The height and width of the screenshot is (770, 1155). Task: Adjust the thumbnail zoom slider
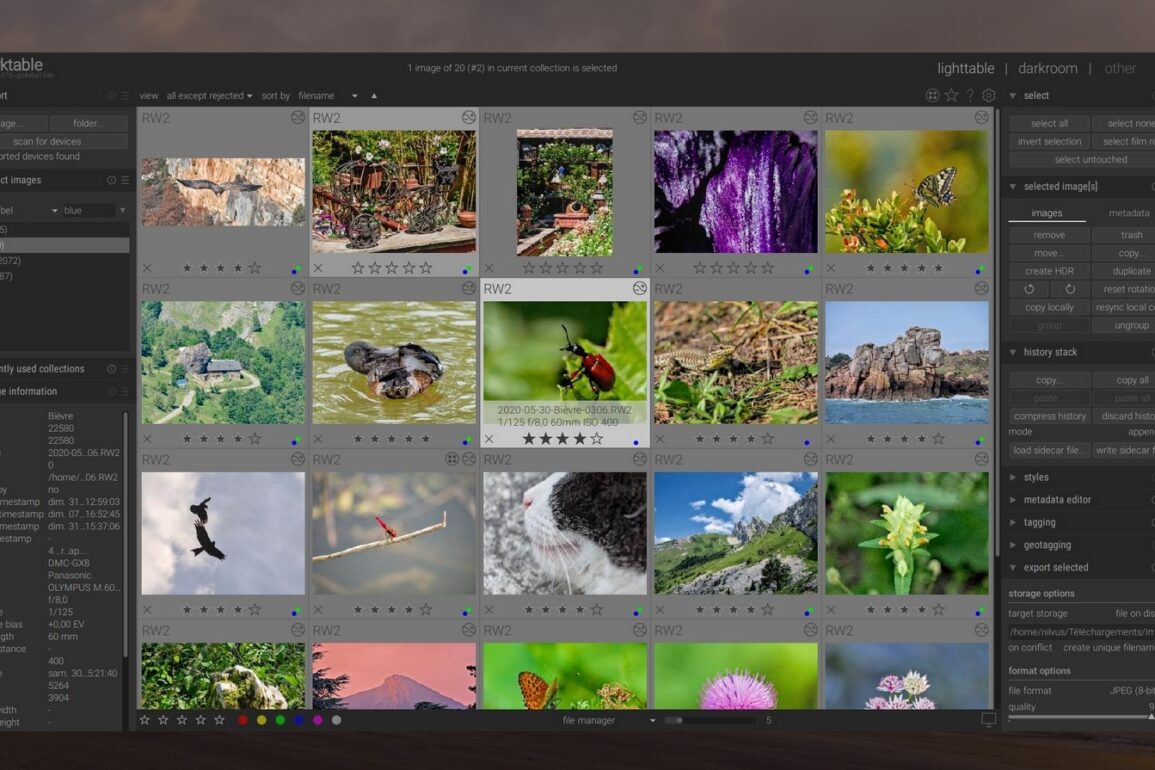(x=710, y=720)
